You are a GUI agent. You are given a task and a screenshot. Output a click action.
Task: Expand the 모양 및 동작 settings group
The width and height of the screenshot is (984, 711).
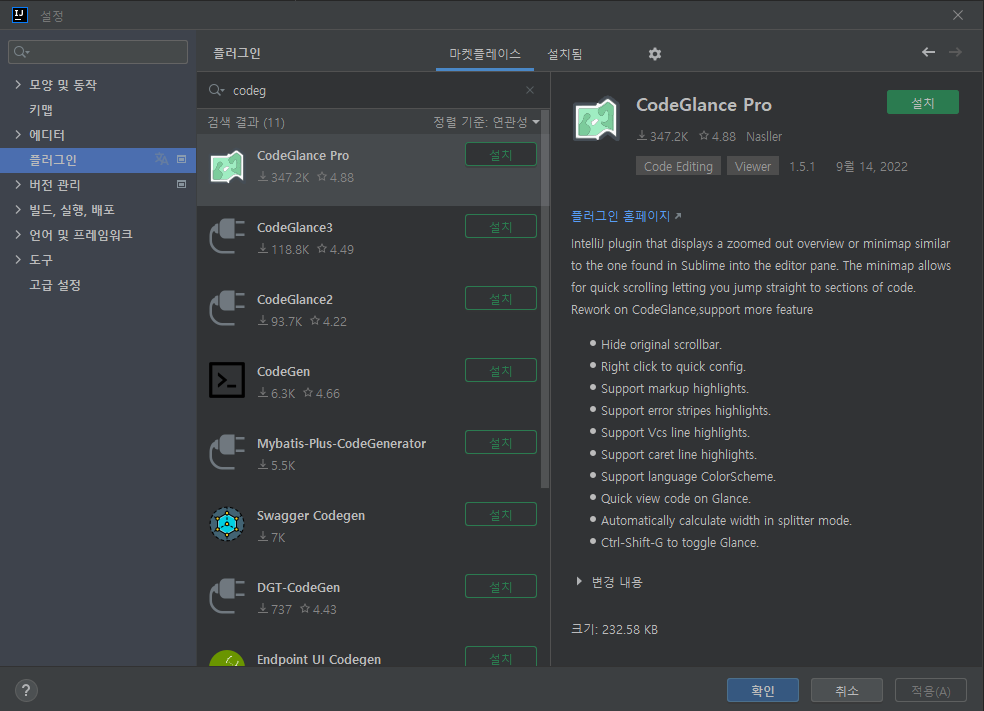18,84
